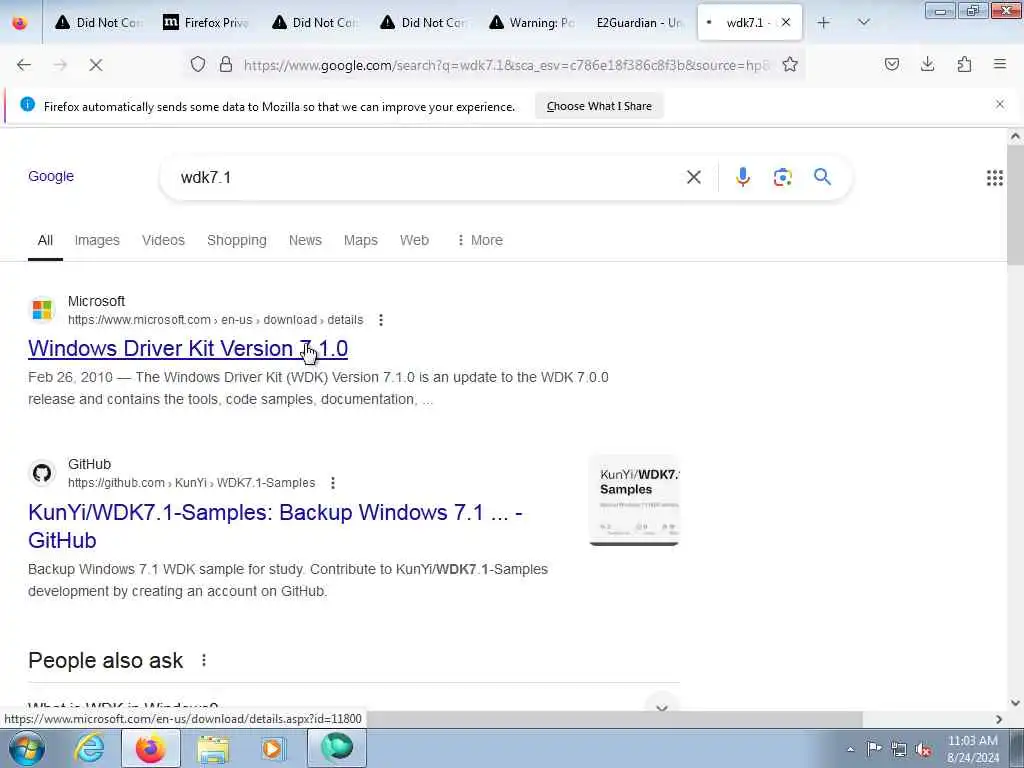Open GitHub result options menu

[333, 483]
